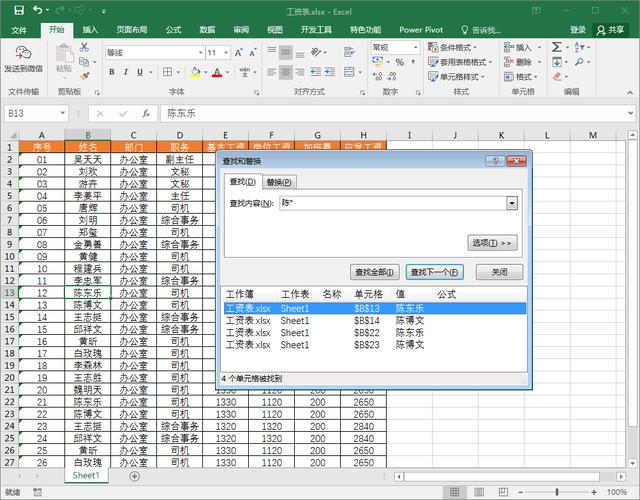This screenshot has width=640, height=500.
Task: Toggle Underline formatting
Action: coord(140,72)
